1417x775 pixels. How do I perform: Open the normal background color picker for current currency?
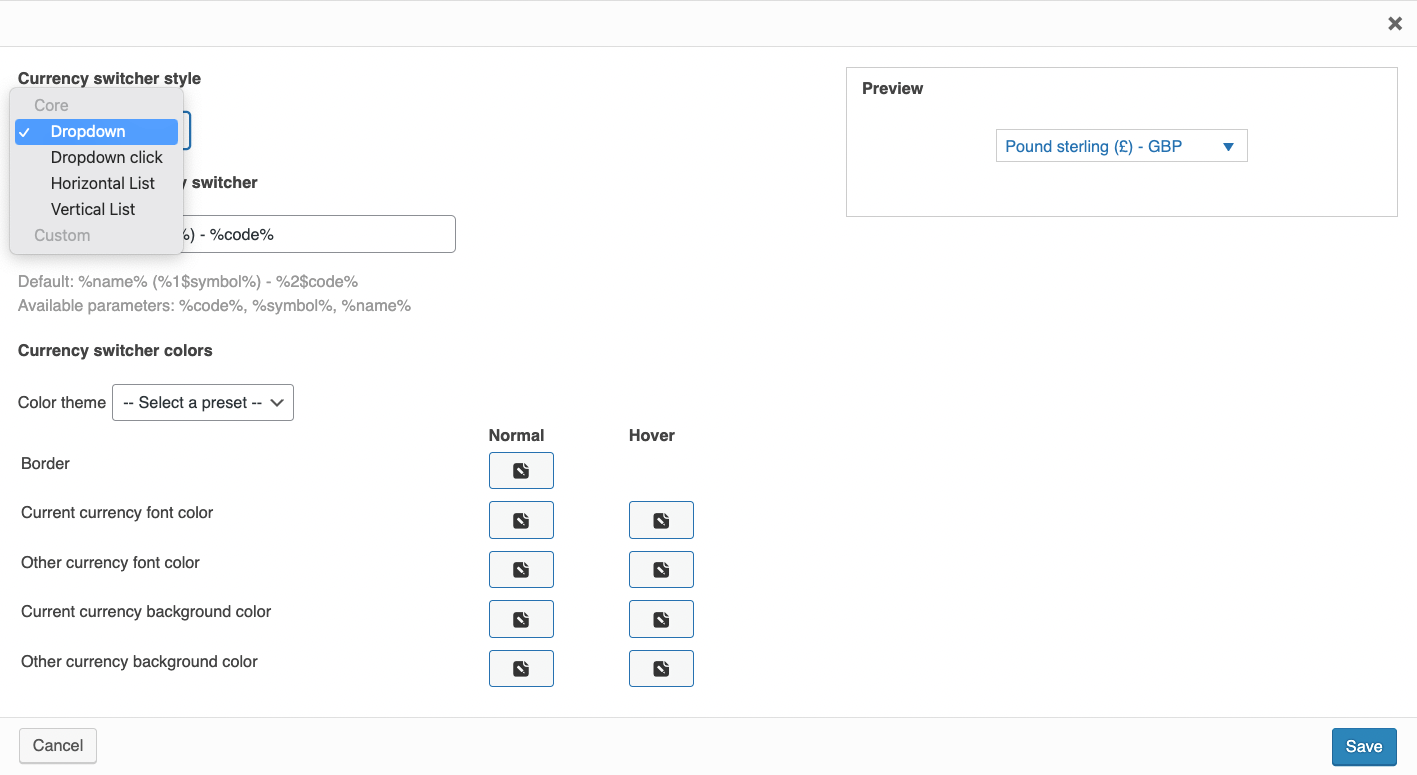coord(521,618)
